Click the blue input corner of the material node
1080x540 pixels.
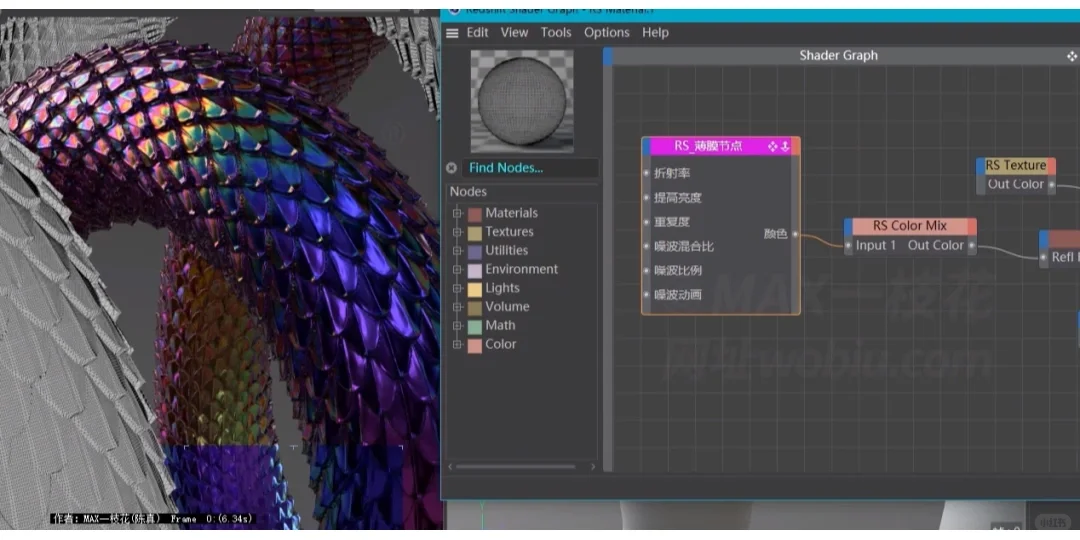pos(1043,238)
